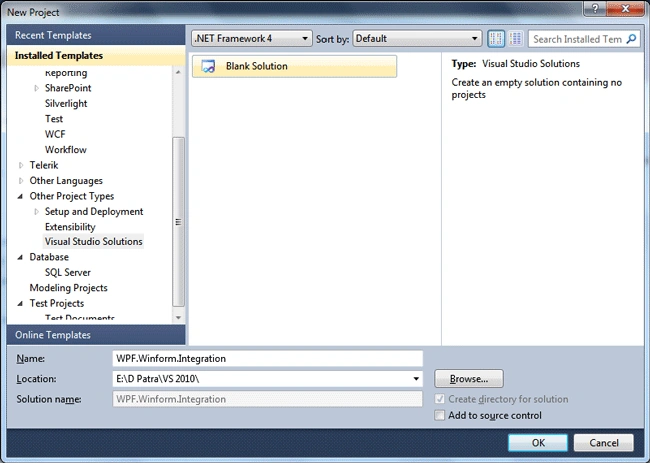Click the tree scrollbar up arrow
Viewport: 650px width, 463px height.
(x=178, y=72)
